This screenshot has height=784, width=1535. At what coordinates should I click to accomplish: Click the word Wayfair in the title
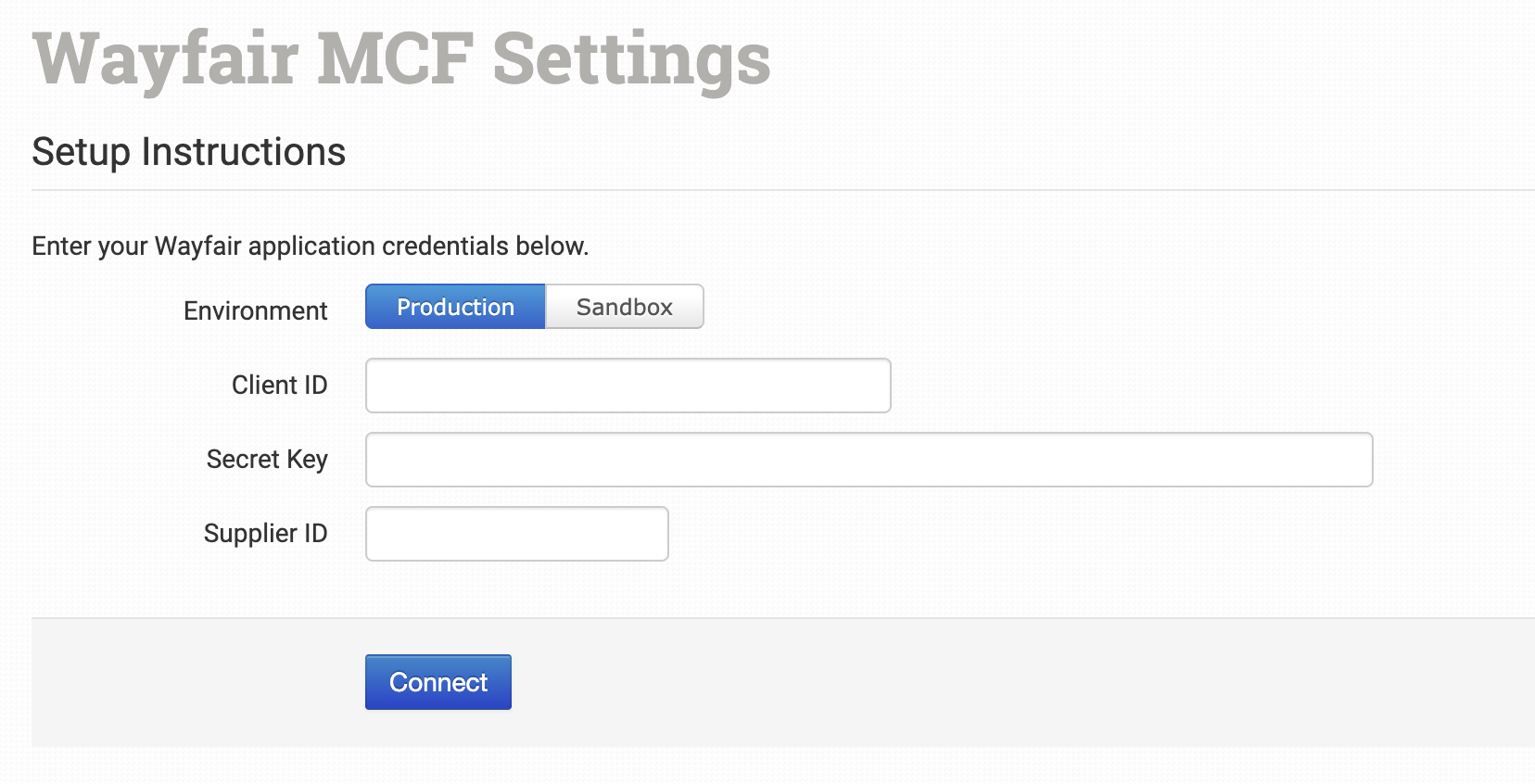166,59
